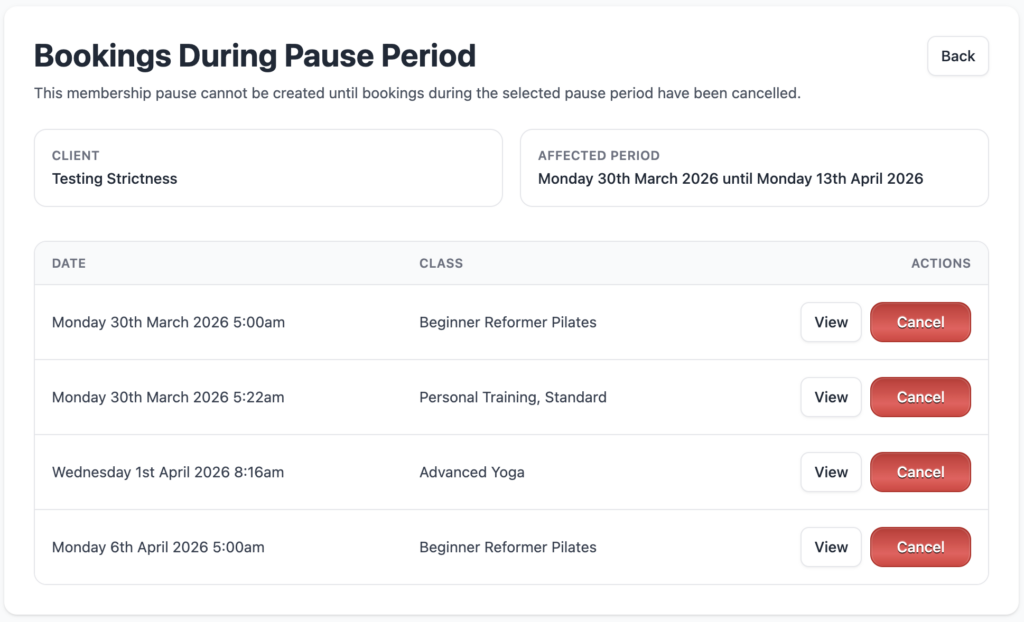Select the Monday 30th March 2026 5:22am date text
Image resolution: width=1024 pixels, height=622 pixels.
point(168,397)
